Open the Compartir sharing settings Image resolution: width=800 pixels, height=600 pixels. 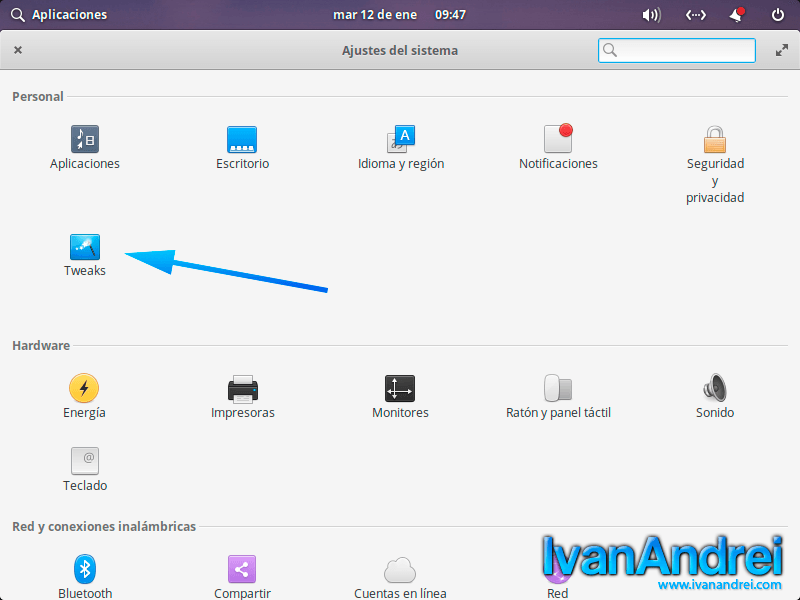coord(242,570)
